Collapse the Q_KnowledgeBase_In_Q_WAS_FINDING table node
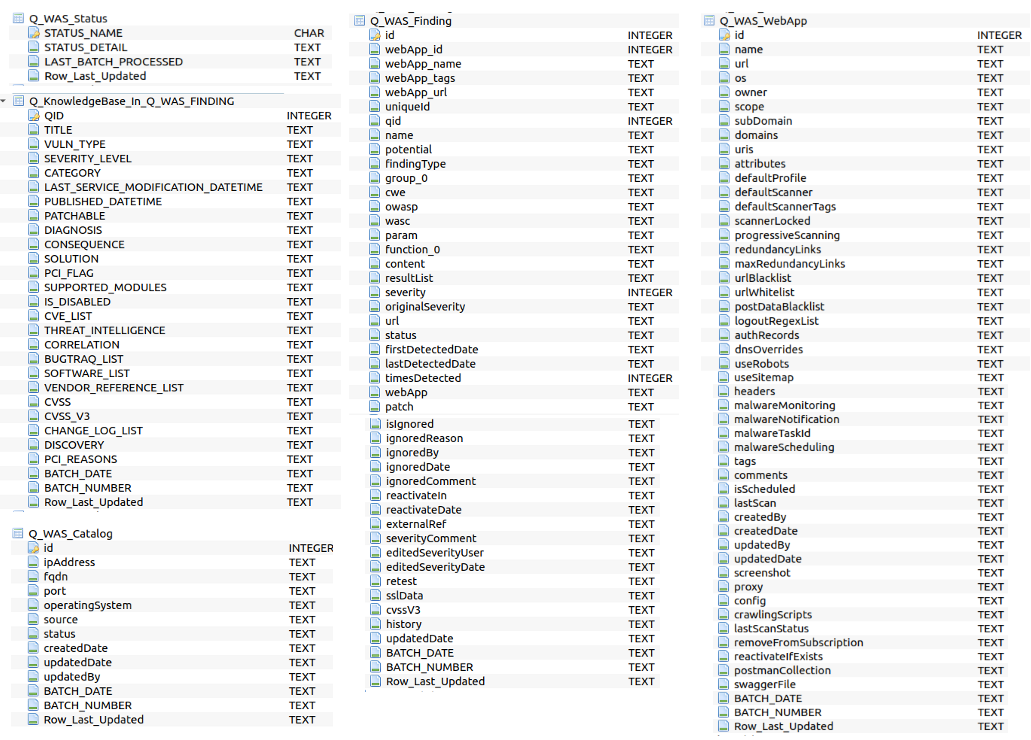 pos(4,101)
